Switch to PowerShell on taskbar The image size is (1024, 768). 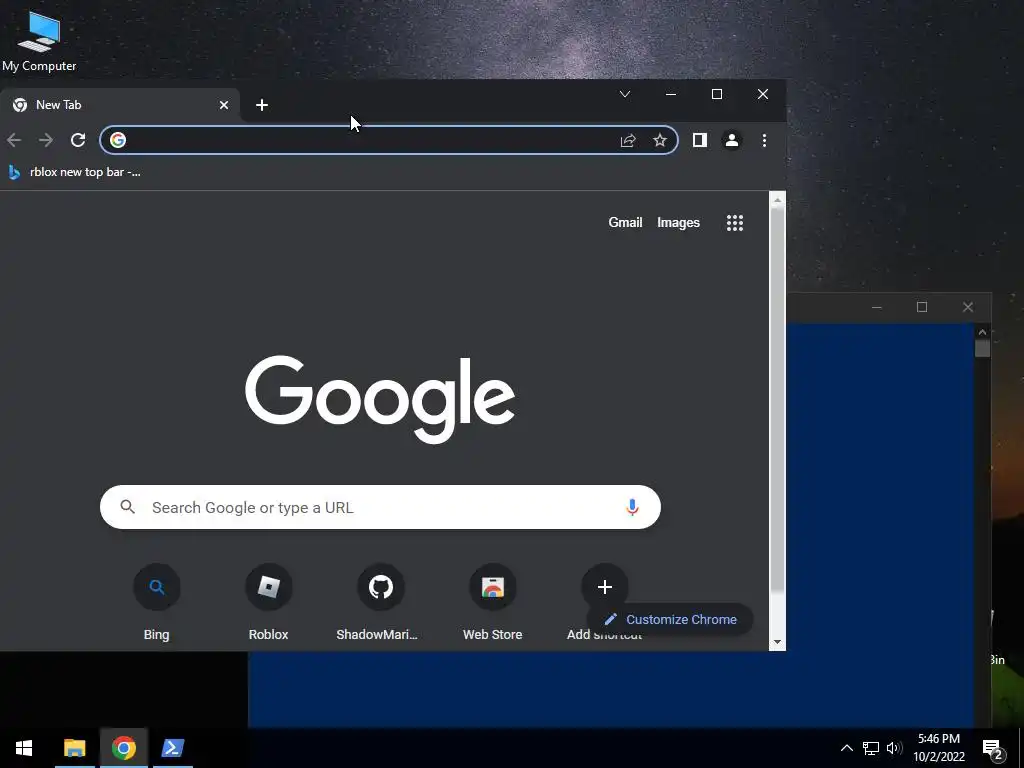point(173,748)
